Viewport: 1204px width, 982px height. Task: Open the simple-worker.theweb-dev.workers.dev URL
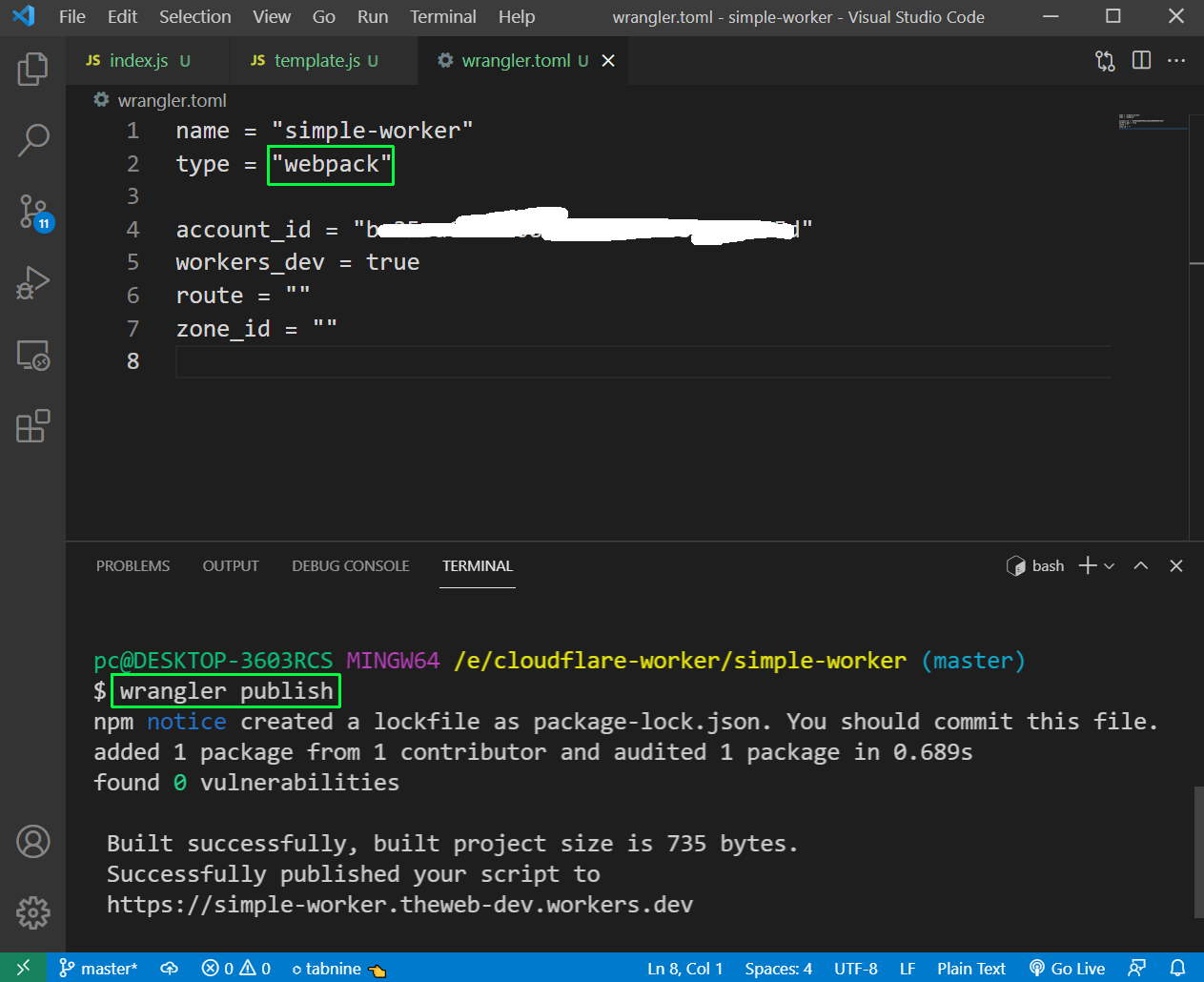tap(399, 905)
